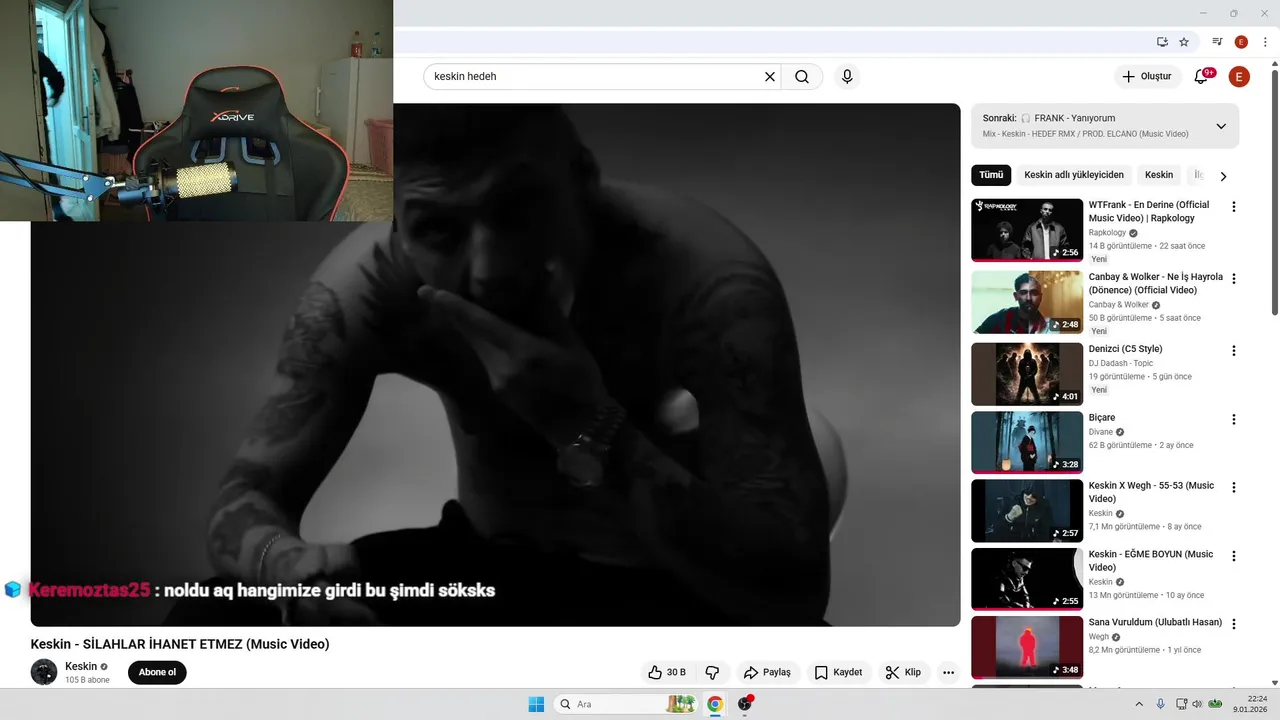
Task: Select the Keskin filter chip
Action: [1159, 175]
